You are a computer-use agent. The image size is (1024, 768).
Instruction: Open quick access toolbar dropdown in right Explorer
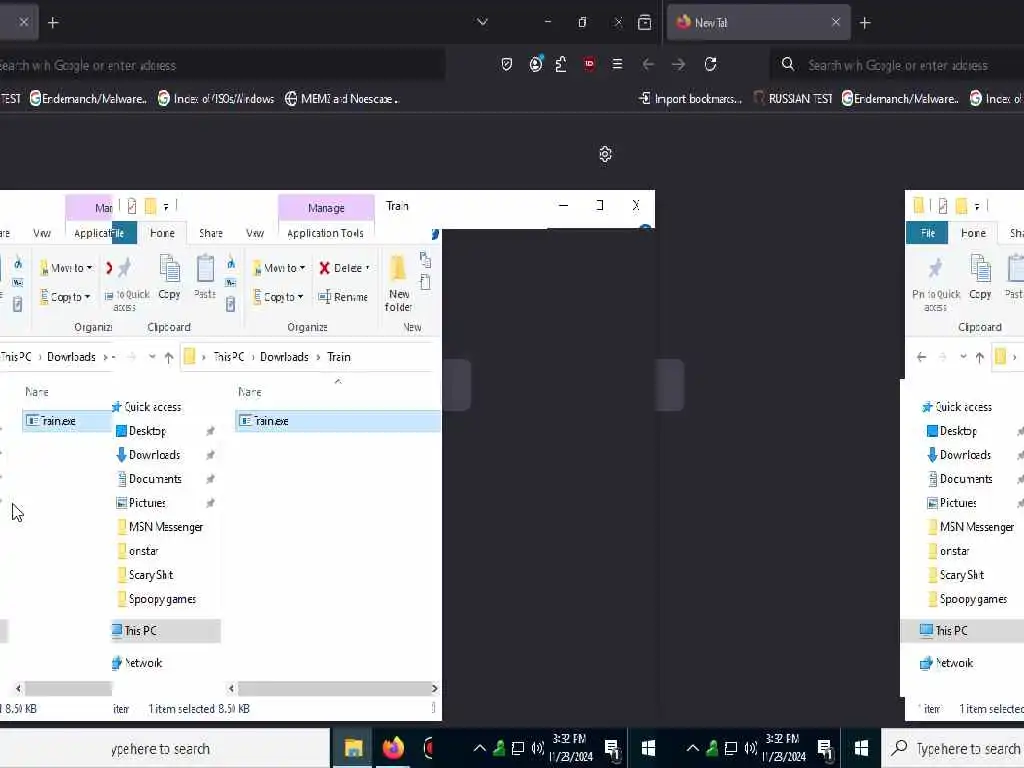coord(977,206)
